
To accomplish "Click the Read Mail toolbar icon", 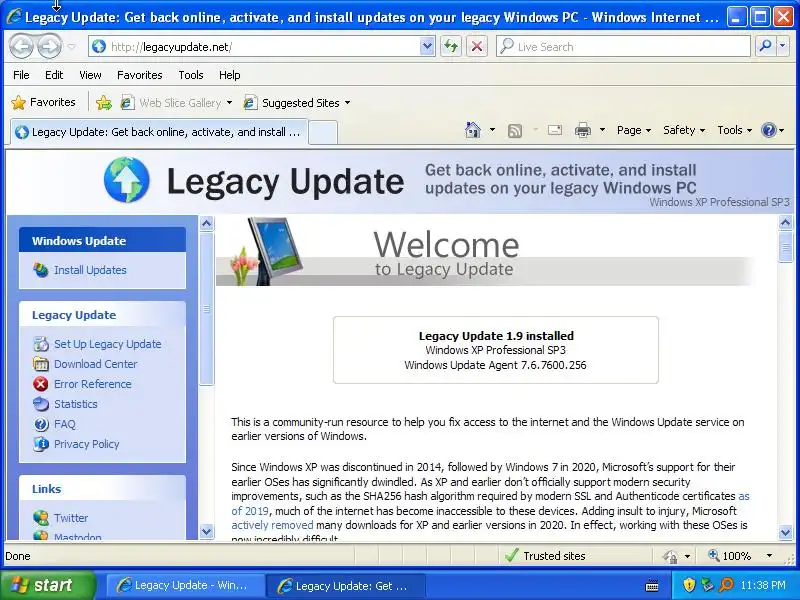I will click(555, 130).
